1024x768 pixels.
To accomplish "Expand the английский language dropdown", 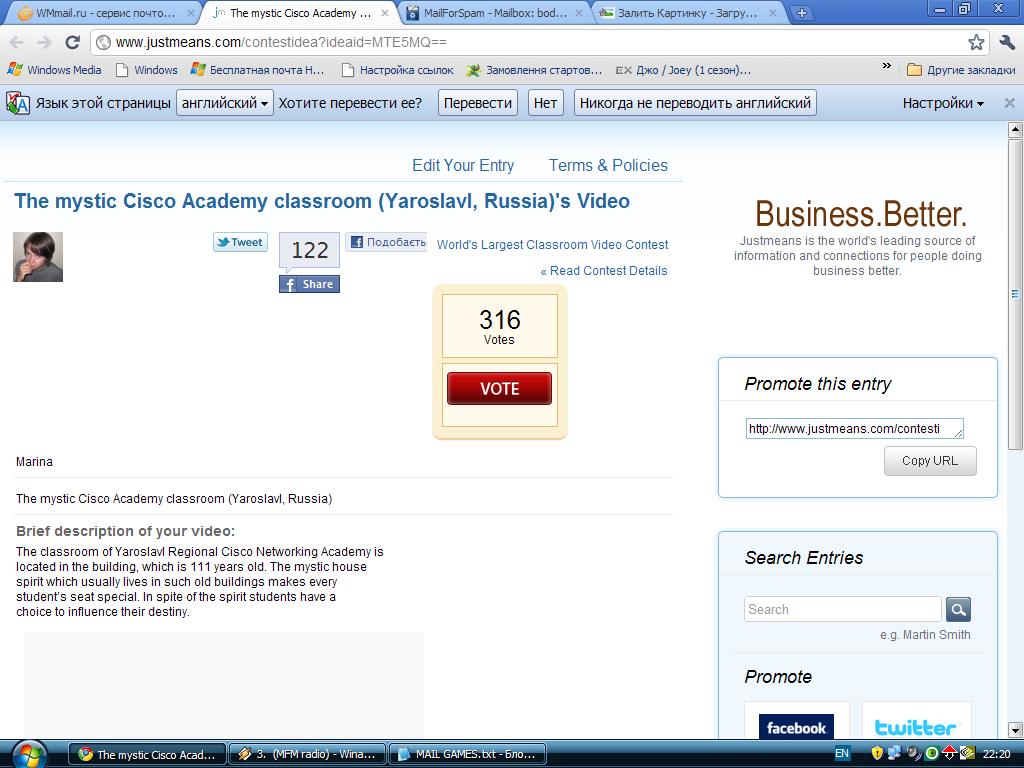I will [225, 103].
